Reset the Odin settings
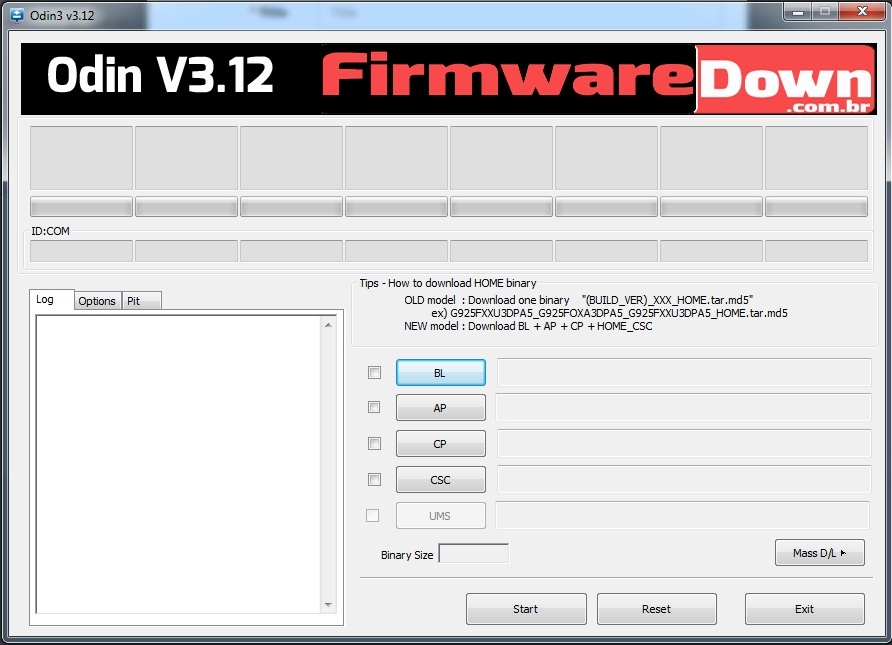892x645 pixels. [656, 609]
